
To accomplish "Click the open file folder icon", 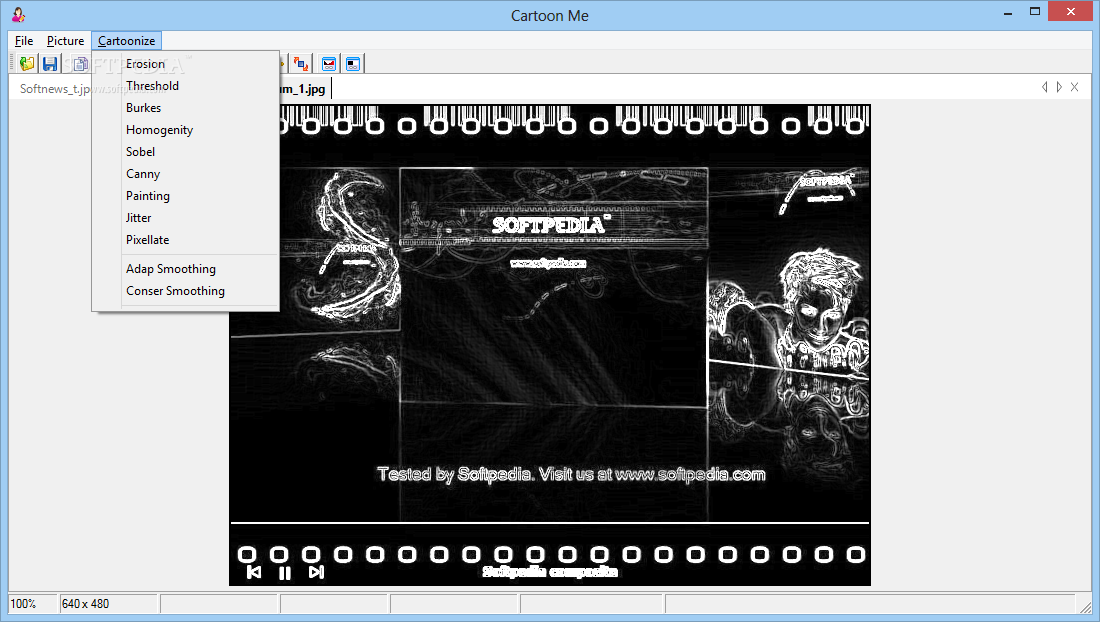I will pyautogui.click(x=27, y=64).
